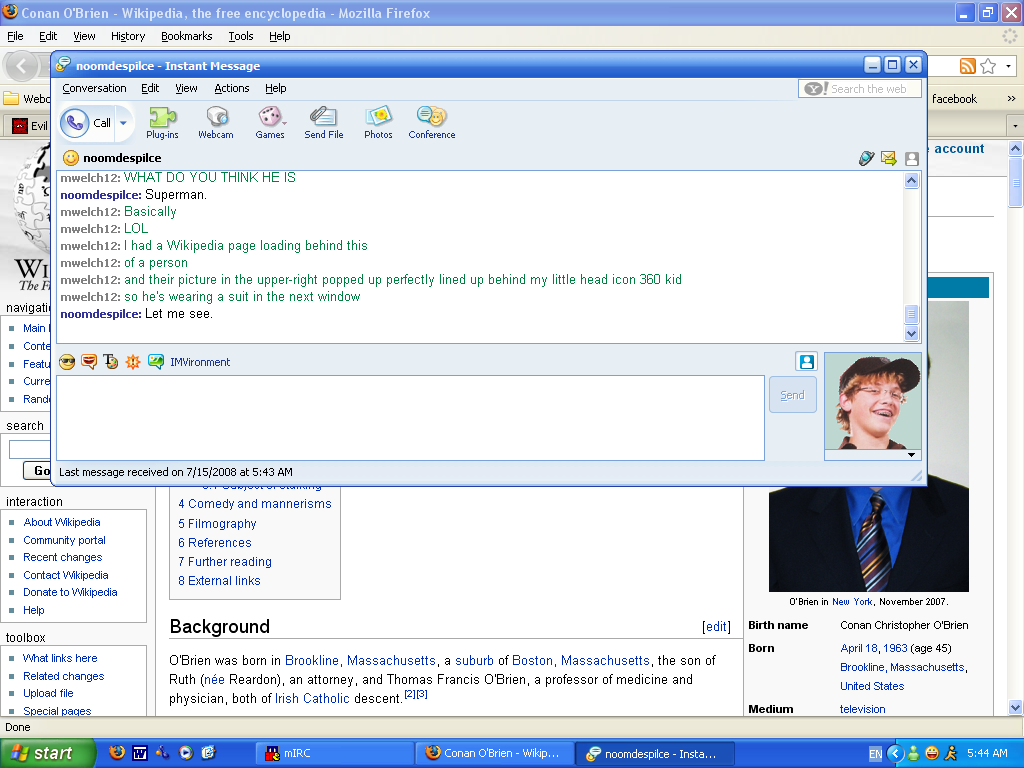This screenshot has height=768, width=1024.
Task: Open Recent changes sidebar link
Action: (x=63, y=557)
